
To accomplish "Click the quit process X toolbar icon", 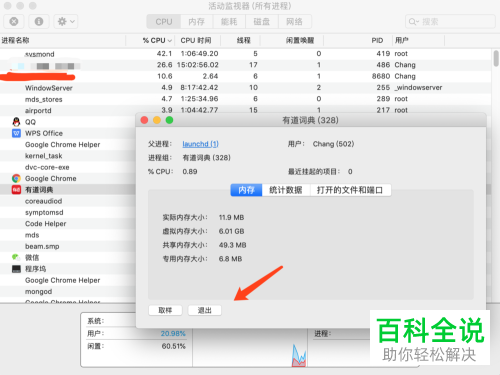I will (x=14, y=22).
